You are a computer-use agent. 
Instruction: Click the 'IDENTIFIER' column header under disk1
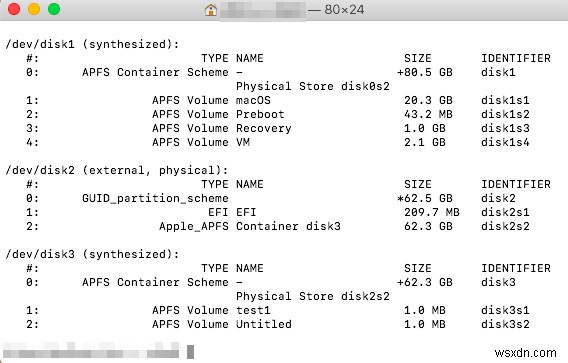coord(515,58)
